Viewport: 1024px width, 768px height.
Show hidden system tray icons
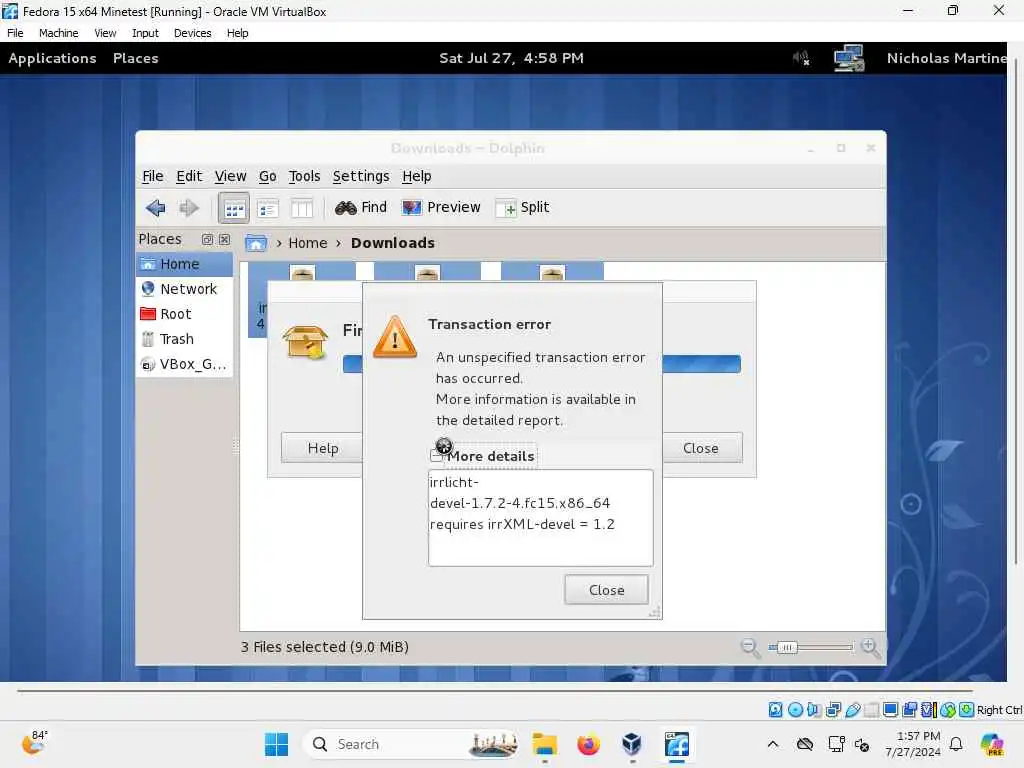(773, 744)
